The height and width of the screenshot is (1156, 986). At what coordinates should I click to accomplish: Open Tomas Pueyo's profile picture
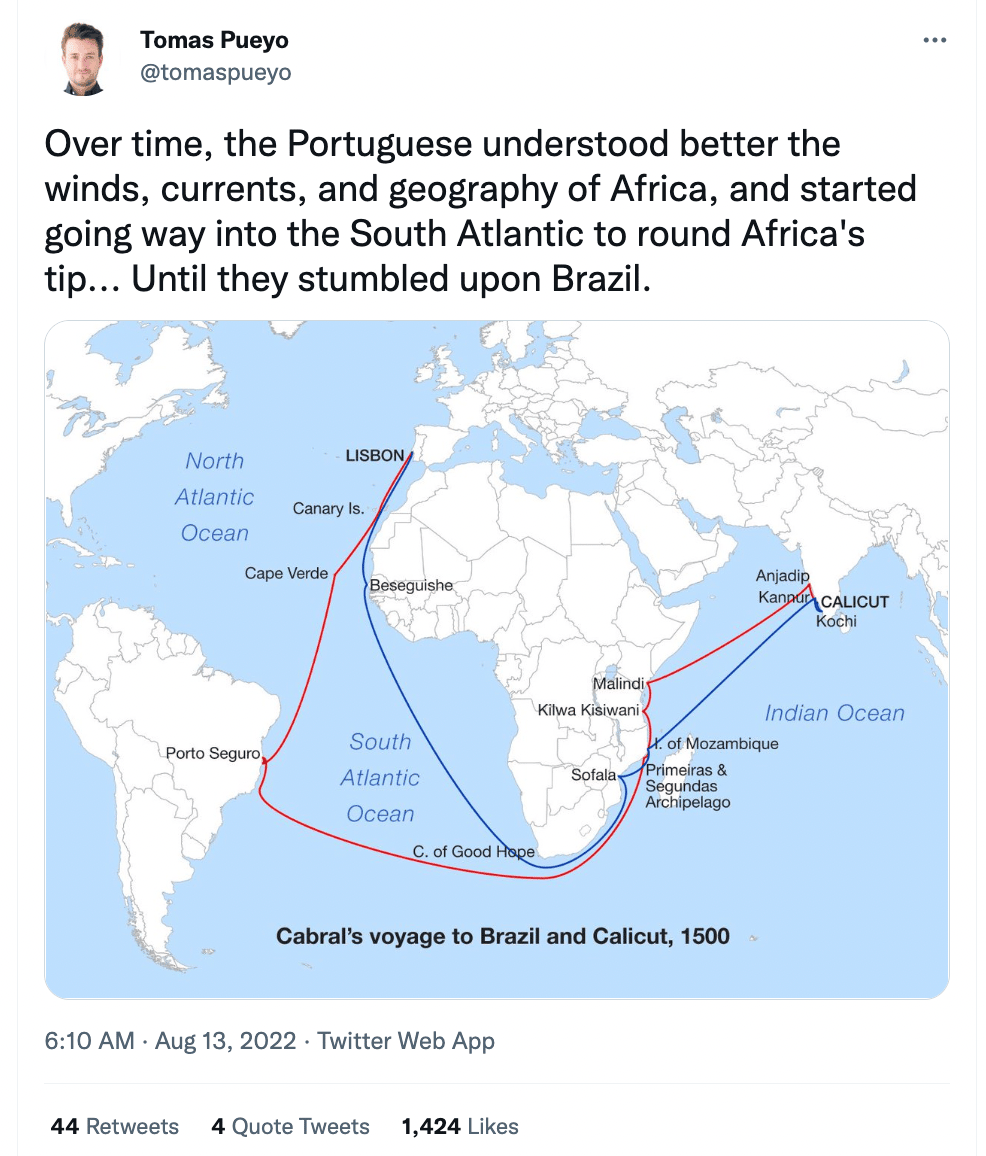(83, 59)
